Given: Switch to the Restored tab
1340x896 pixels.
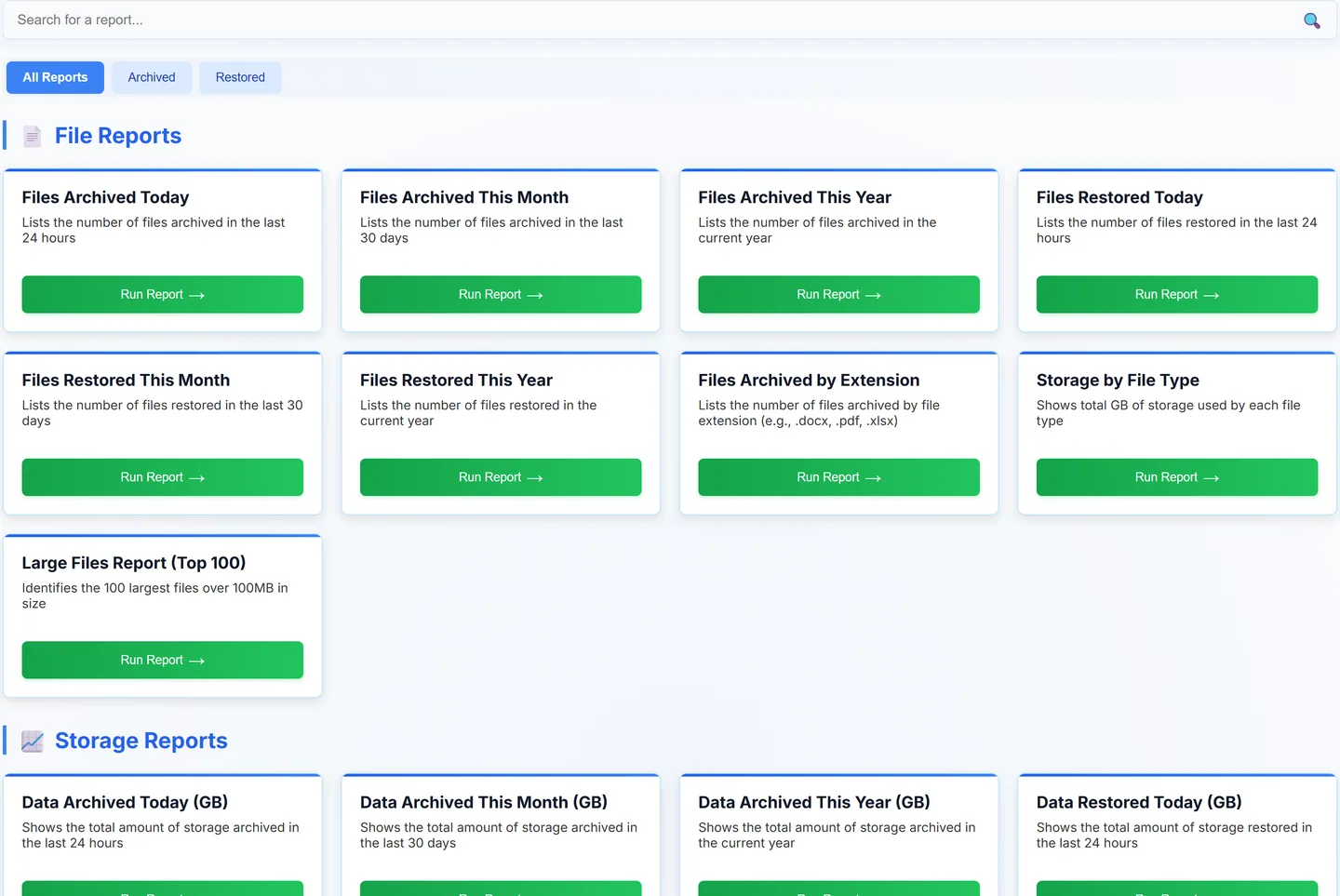Looking at the screenshot, I should 240,77.
